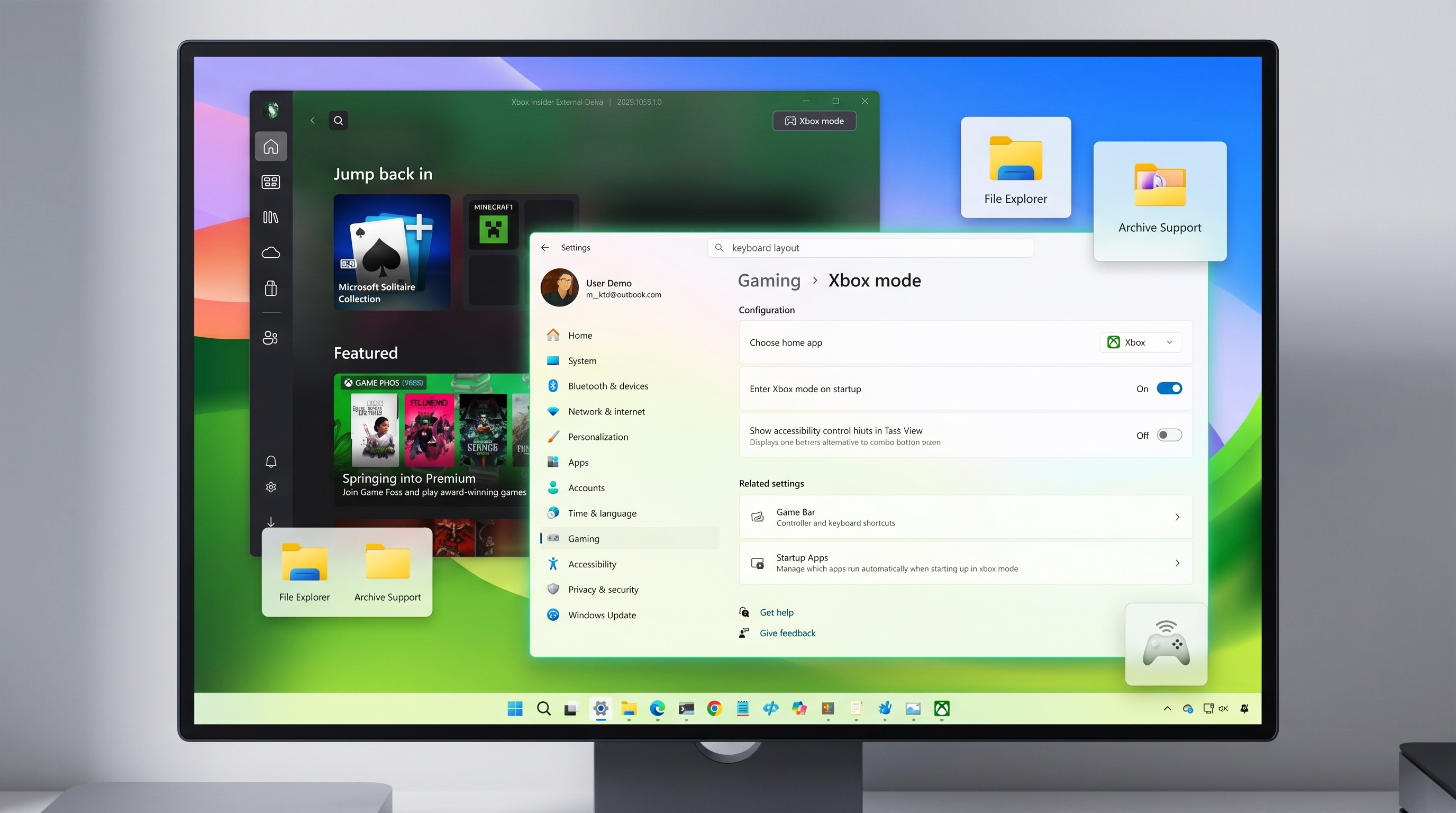1456x813 pixels.
Task: Open the Game Pass grid icon in Xbox sidebar
Action: click(x=271, y=182)
